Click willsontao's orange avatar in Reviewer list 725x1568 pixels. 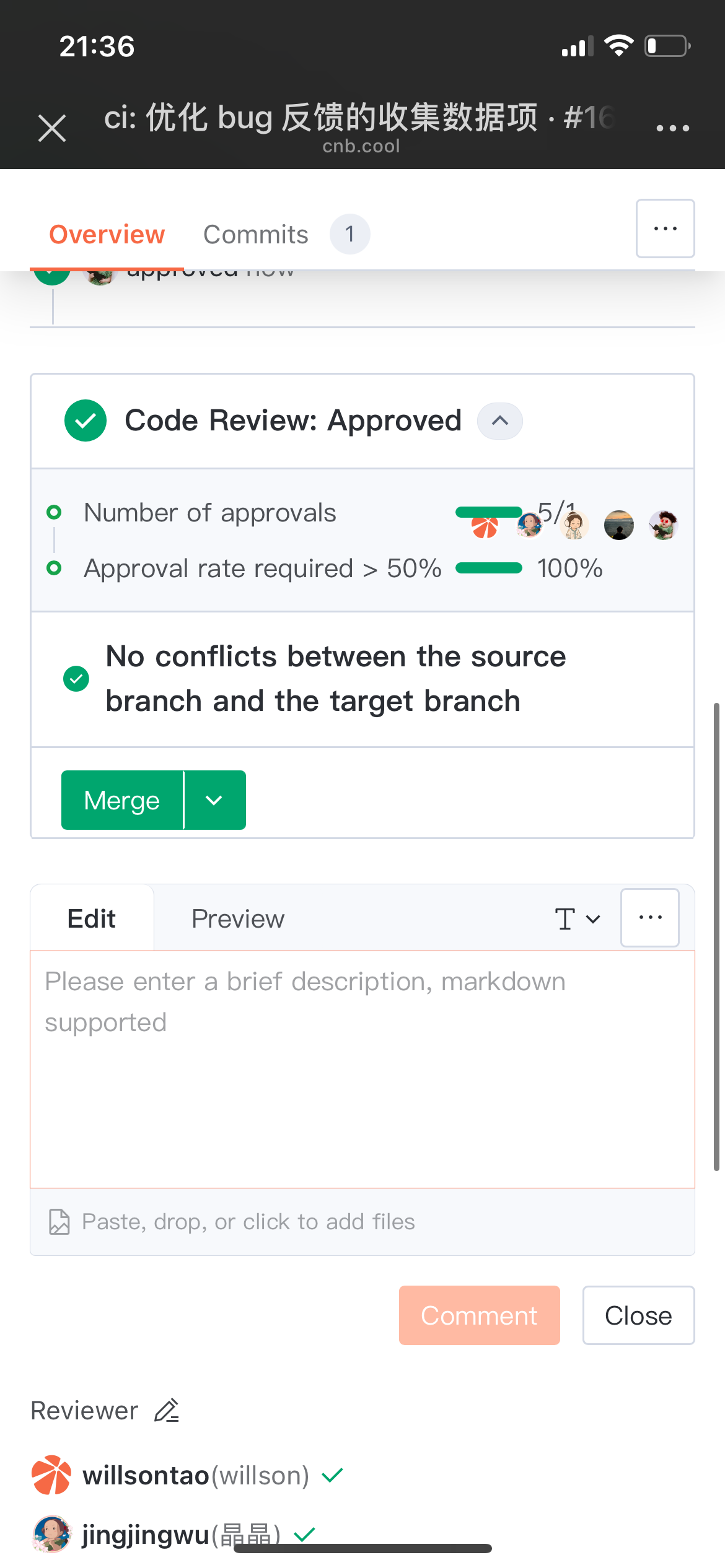(x=51, y=1475)
